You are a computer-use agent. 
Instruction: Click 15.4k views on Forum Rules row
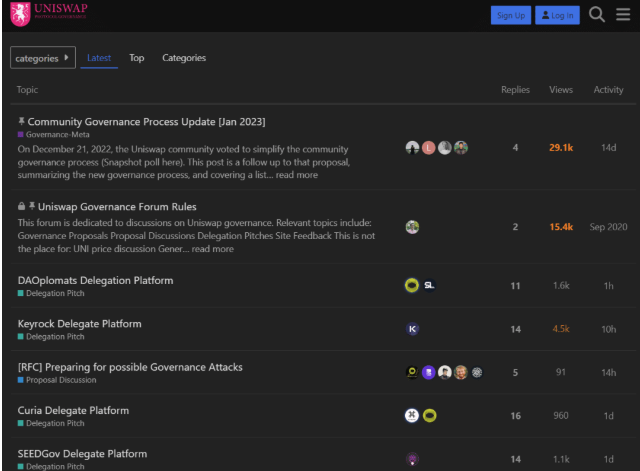pos(561,227)
